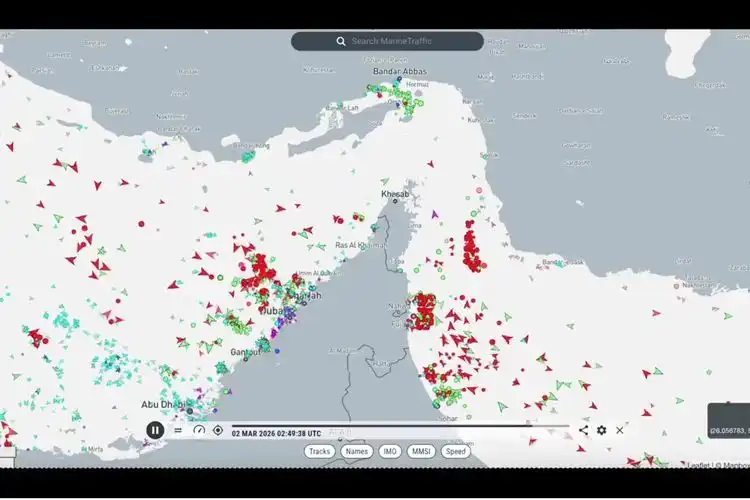The height and width of the screenshot is (500, 750).
Task: Click the playback timeline progress bar
Action: tap(400, 426)
